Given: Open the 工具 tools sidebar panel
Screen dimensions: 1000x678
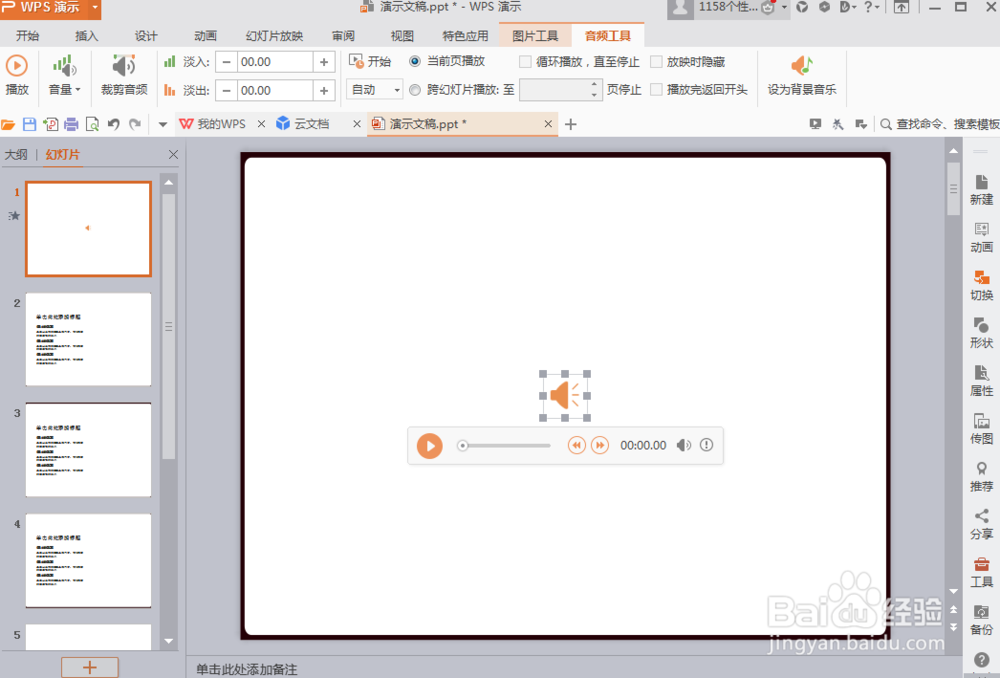Looking at the screenshot, I should tap(981, 573).
